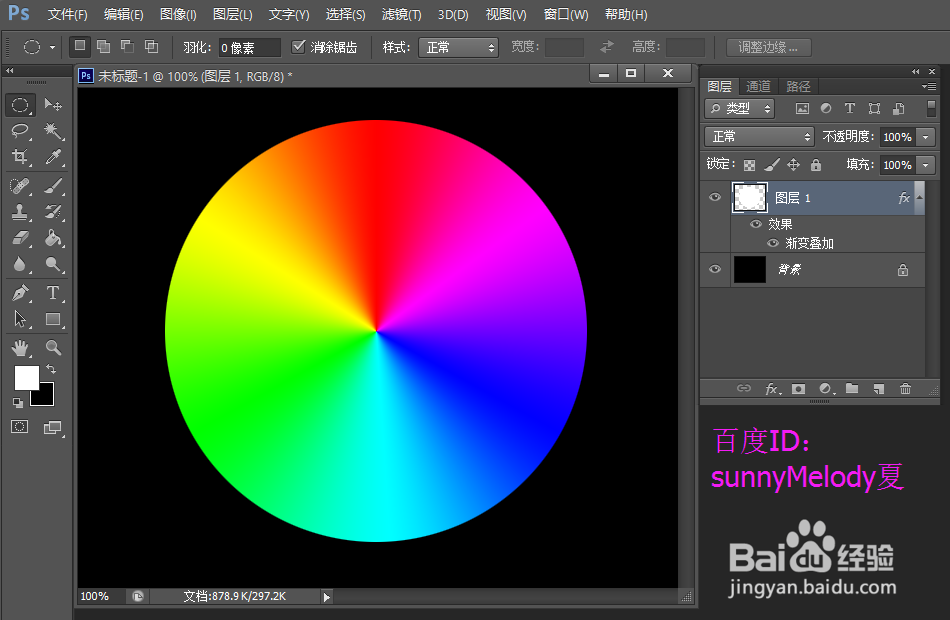
Task: Open status bar info arrow menu
Action: click(327, 597)
